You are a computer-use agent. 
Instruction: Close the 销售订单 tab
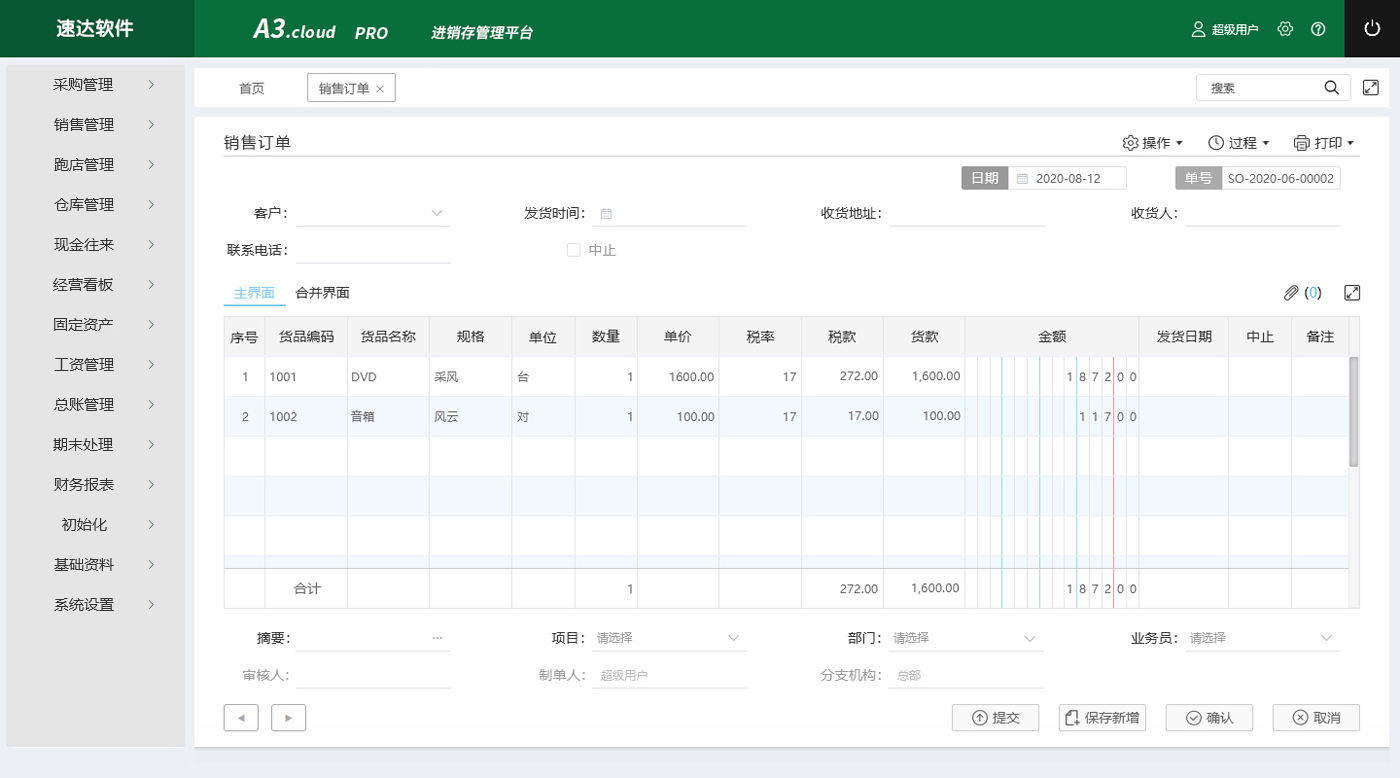tap(380, 89)
